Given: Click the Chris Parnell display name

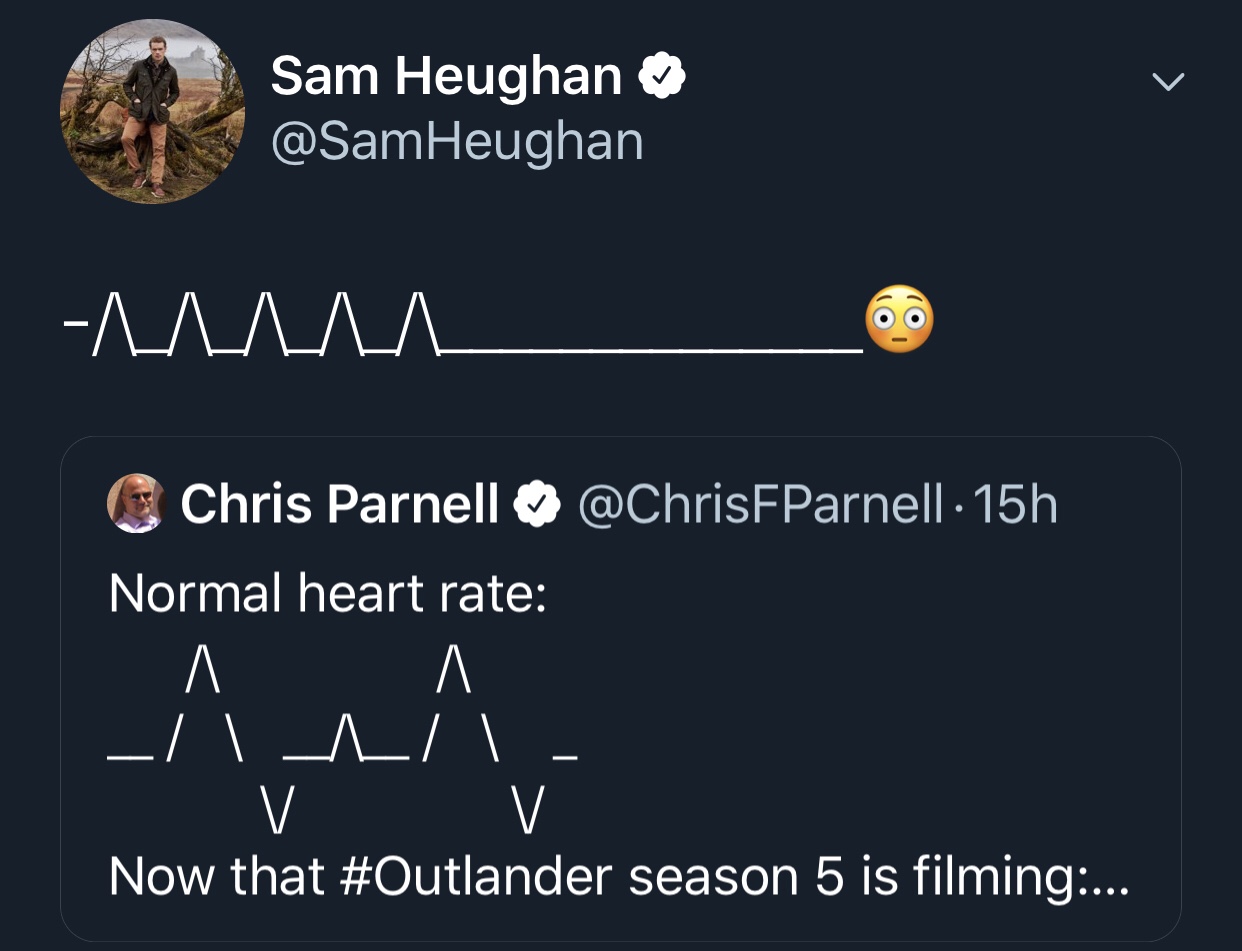Looking at the screenshot, I should 339,505.
